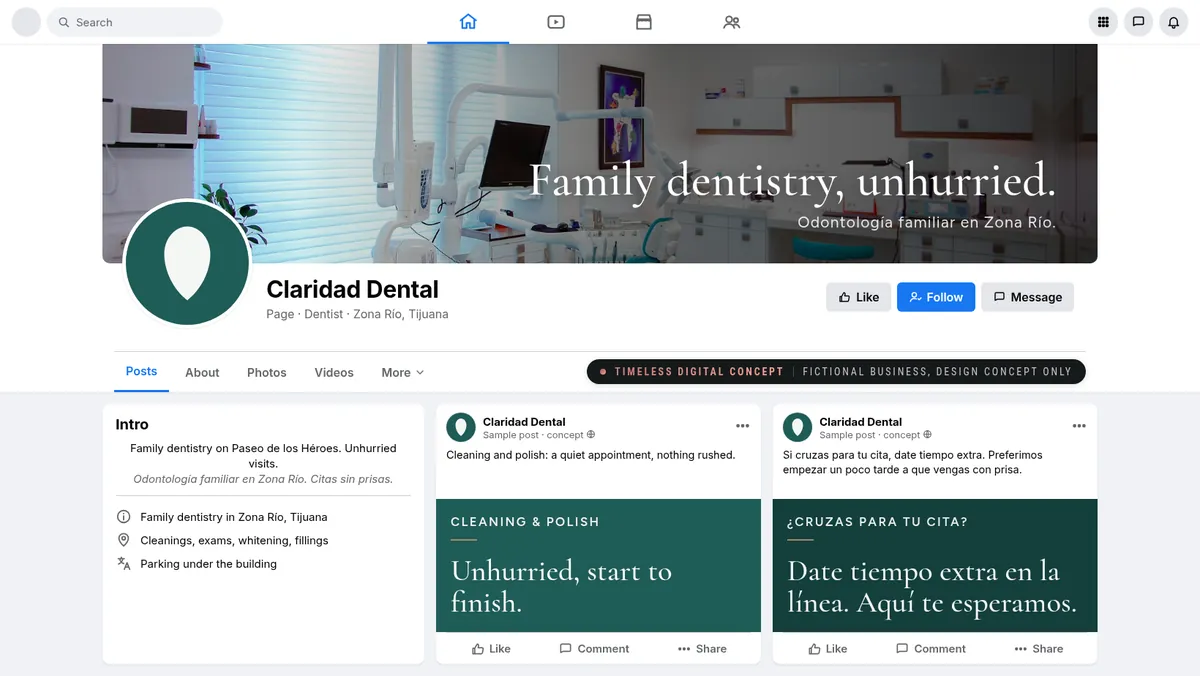Open the Groups people icon
The image size is (1200, 676).
[x=732, y=22]
